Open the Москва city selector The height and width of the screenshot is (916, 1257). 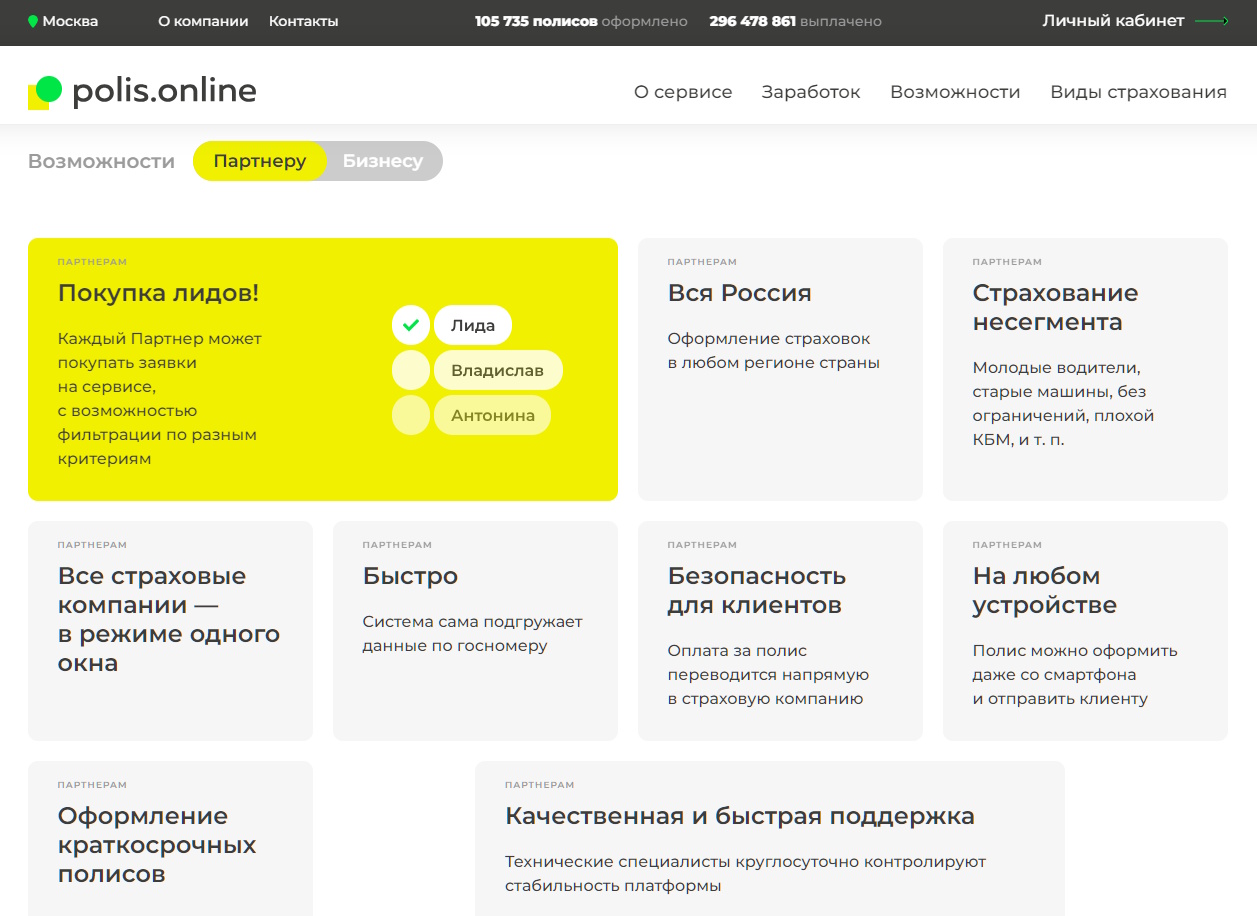point(69,21)
